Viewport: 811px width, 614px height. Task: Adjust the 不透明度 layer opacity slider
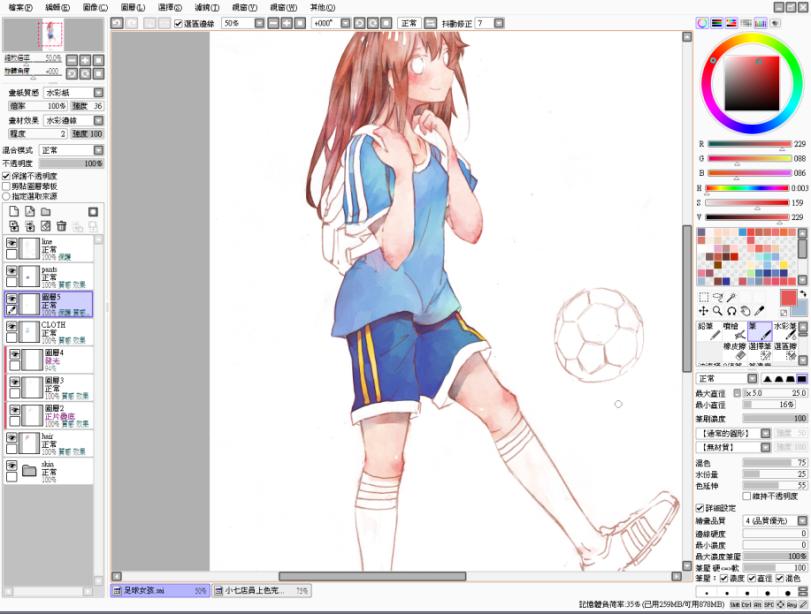tap(71, 163)
